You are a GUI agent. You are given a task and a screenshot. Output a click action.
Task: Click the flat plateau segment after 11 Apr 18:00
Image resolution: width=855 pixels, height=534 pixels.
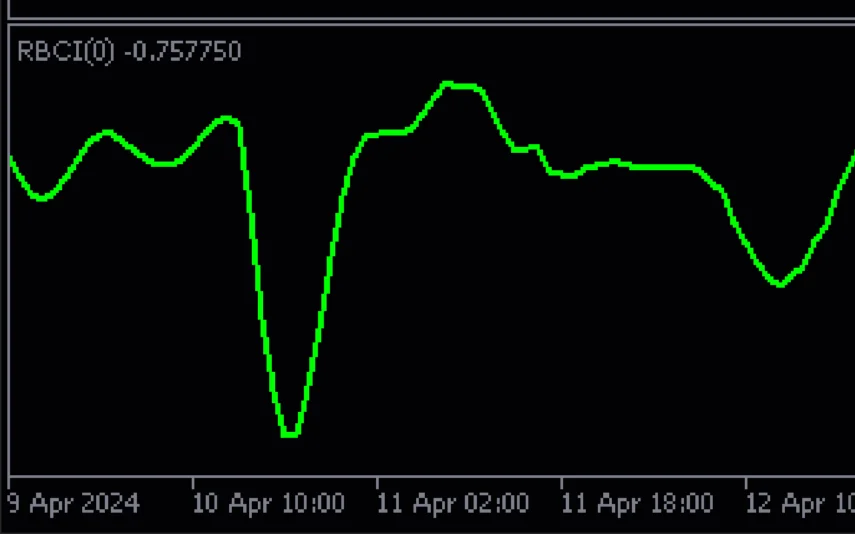(x=665, y=167)
